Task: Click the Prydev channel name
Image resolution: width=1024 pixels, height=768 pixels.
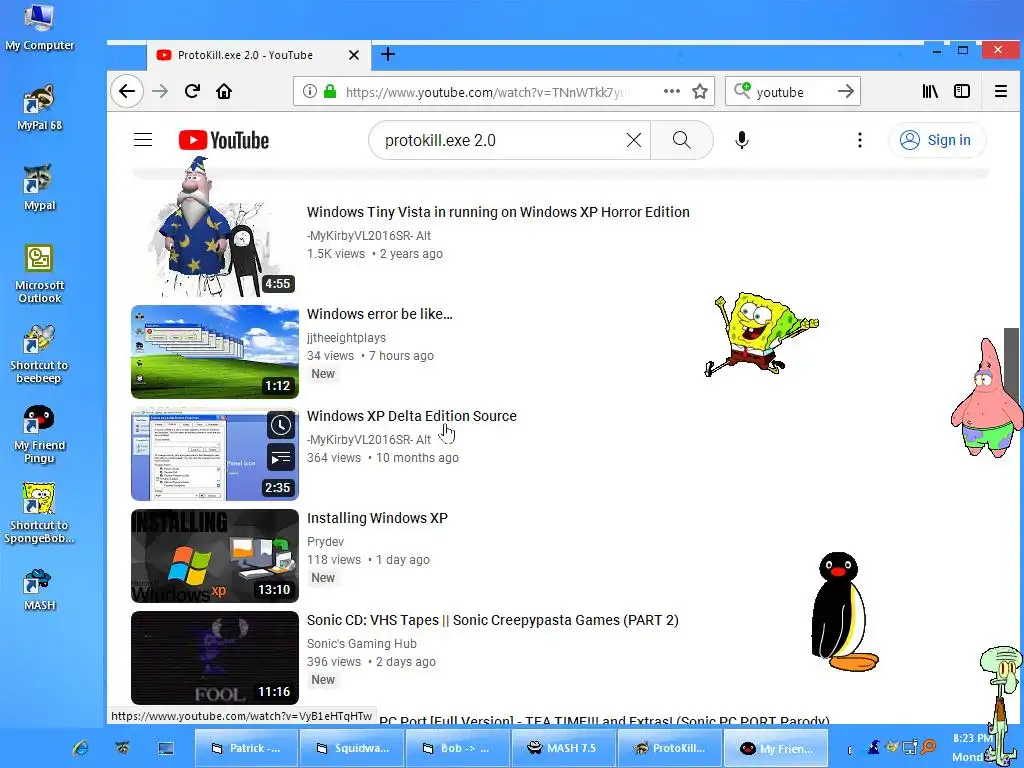Action: 325,541
